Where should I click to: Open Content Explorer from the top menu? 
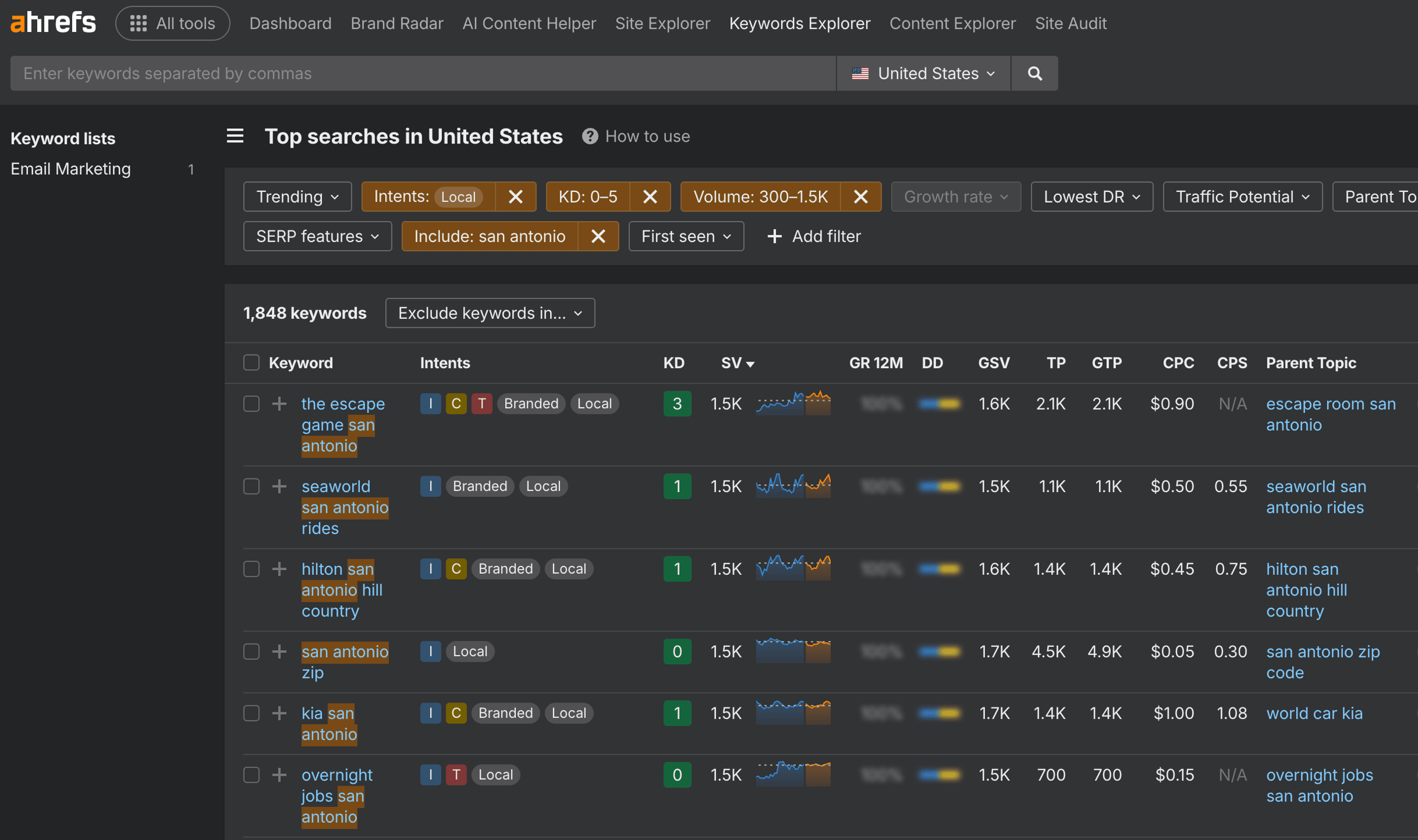pos(952,24)
